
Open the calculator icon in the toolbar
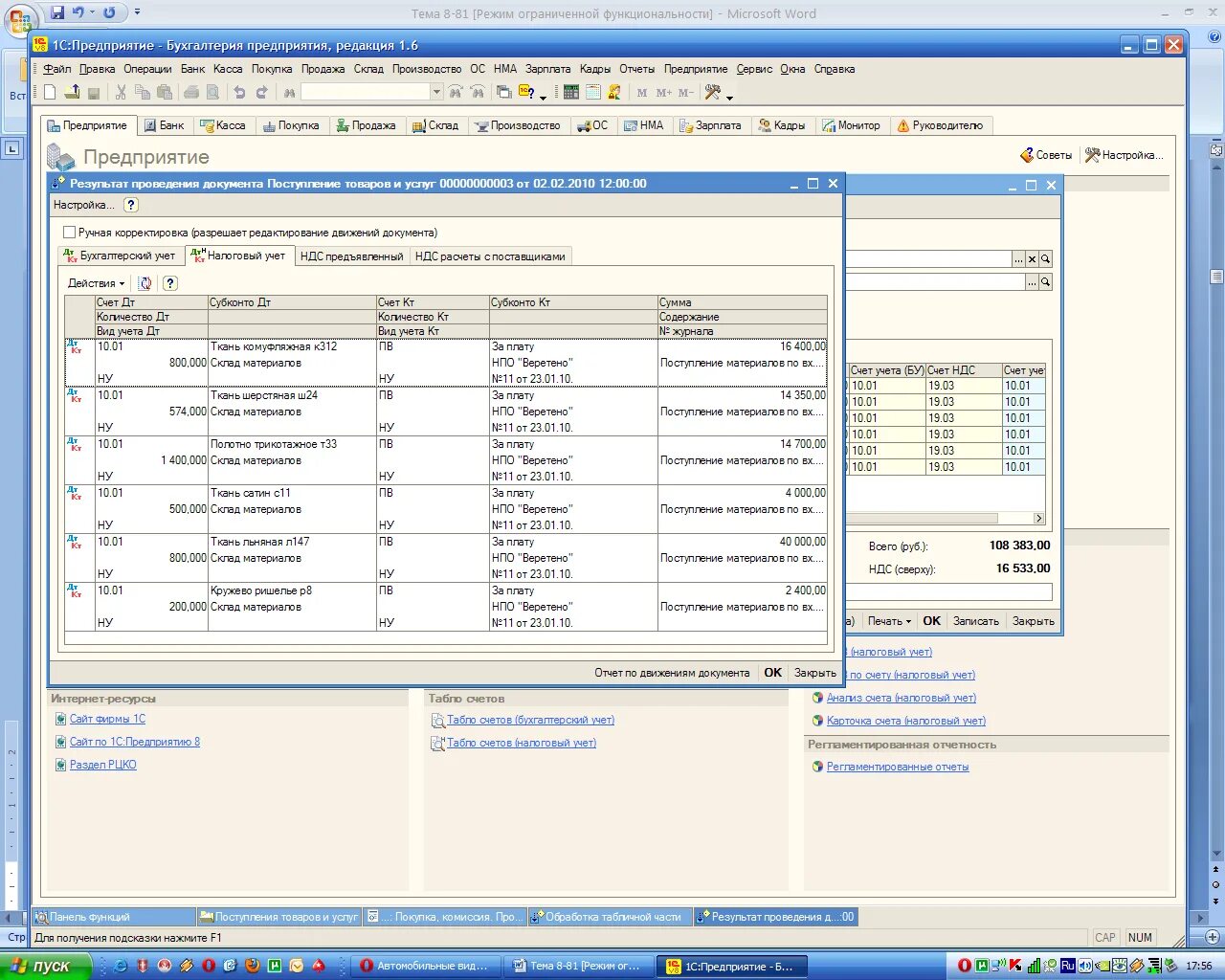point(571,92)
